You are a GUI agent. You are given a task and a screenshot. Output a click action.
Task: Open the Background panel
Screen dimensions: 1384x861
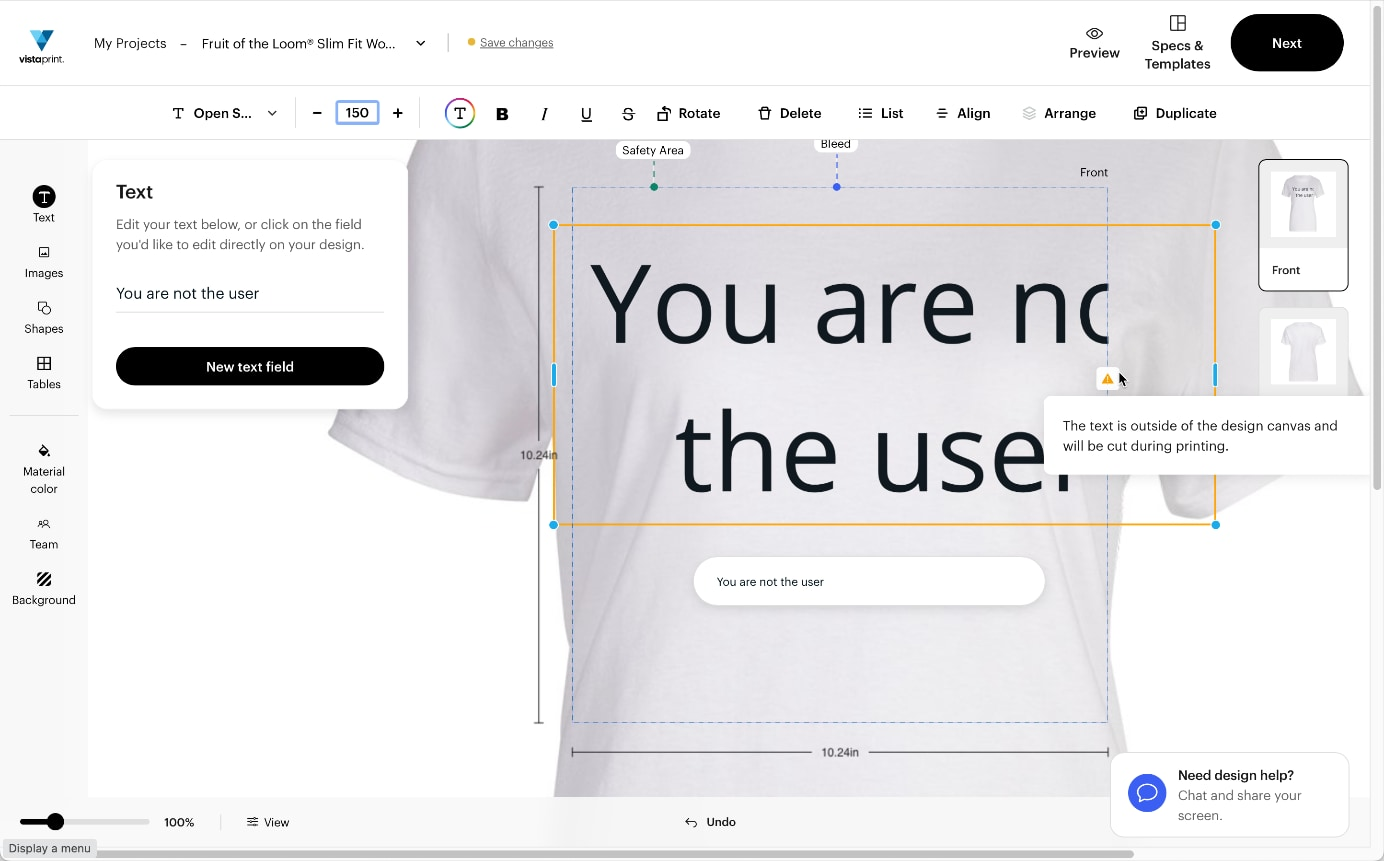[44, 588]
